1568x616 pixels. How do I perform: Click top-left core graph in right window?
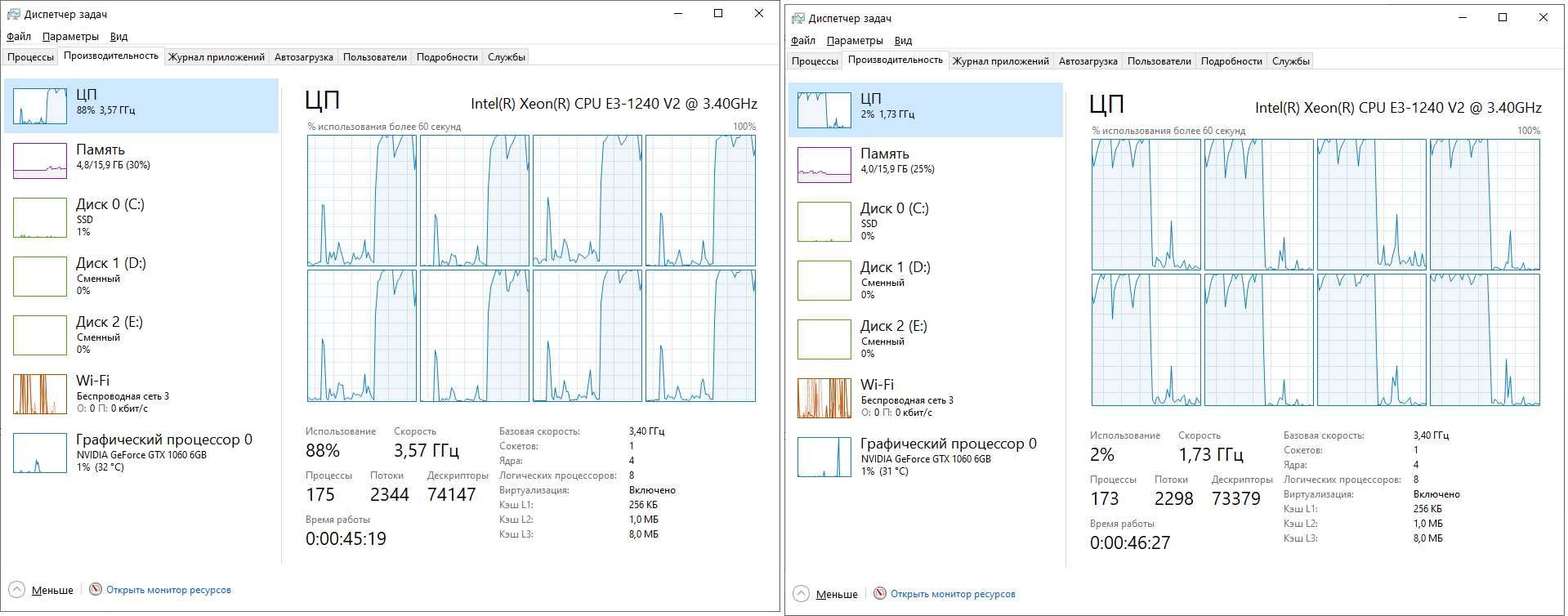click(1146, 204)
